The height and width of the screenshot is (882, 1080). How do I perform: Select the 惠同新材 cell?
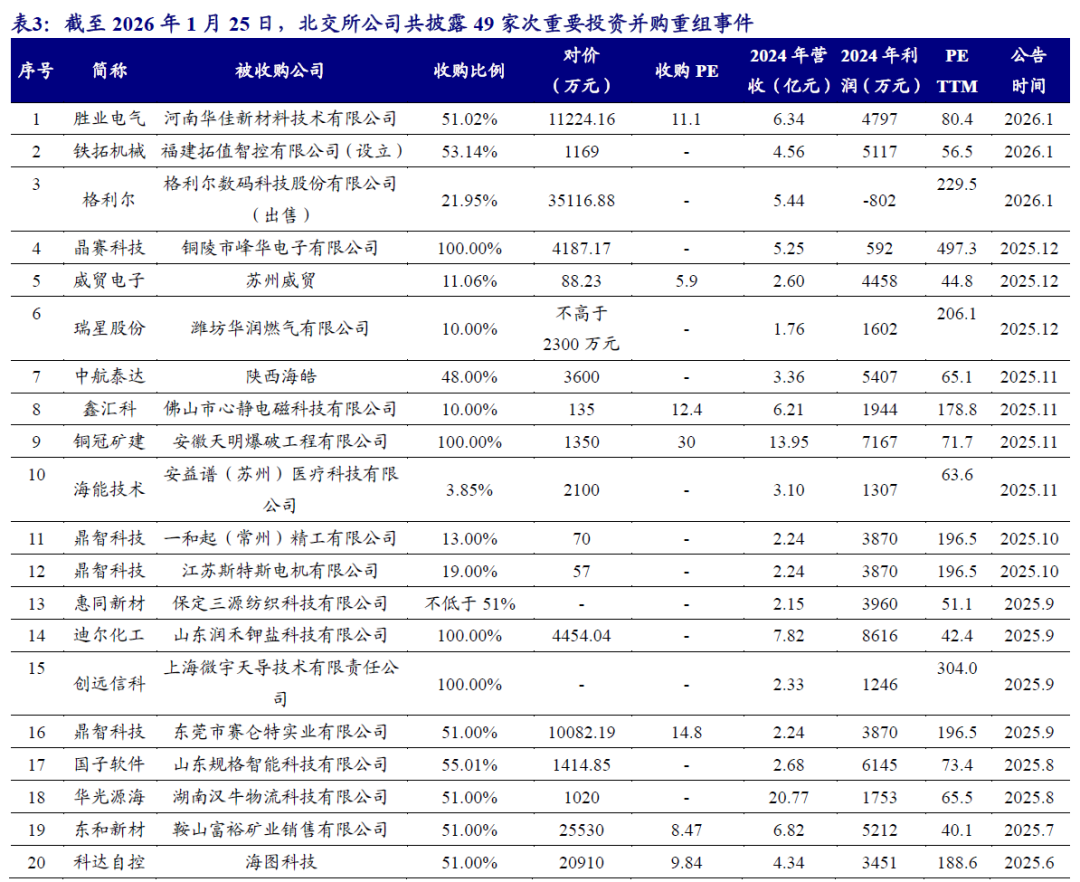pos(110,603)
